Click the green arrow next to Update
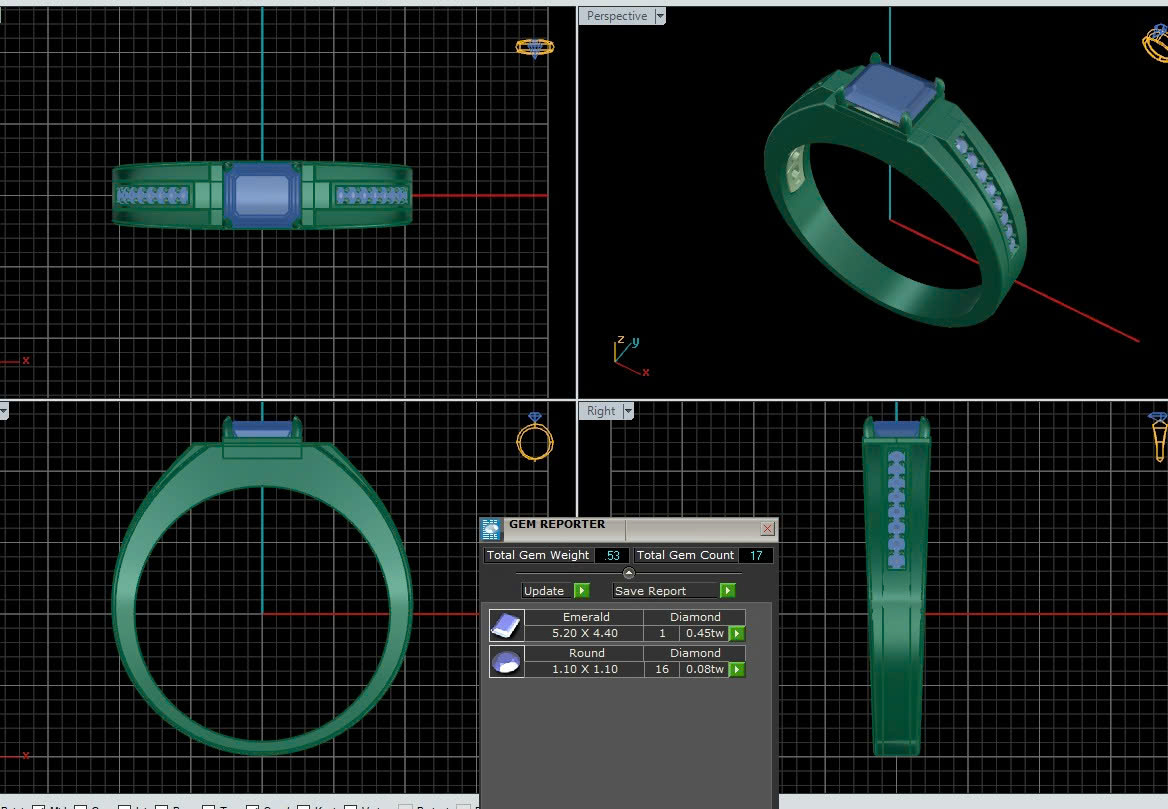The width and height of the screenshot is (1168, 809). pyautogui.click(x=582, y=591)
